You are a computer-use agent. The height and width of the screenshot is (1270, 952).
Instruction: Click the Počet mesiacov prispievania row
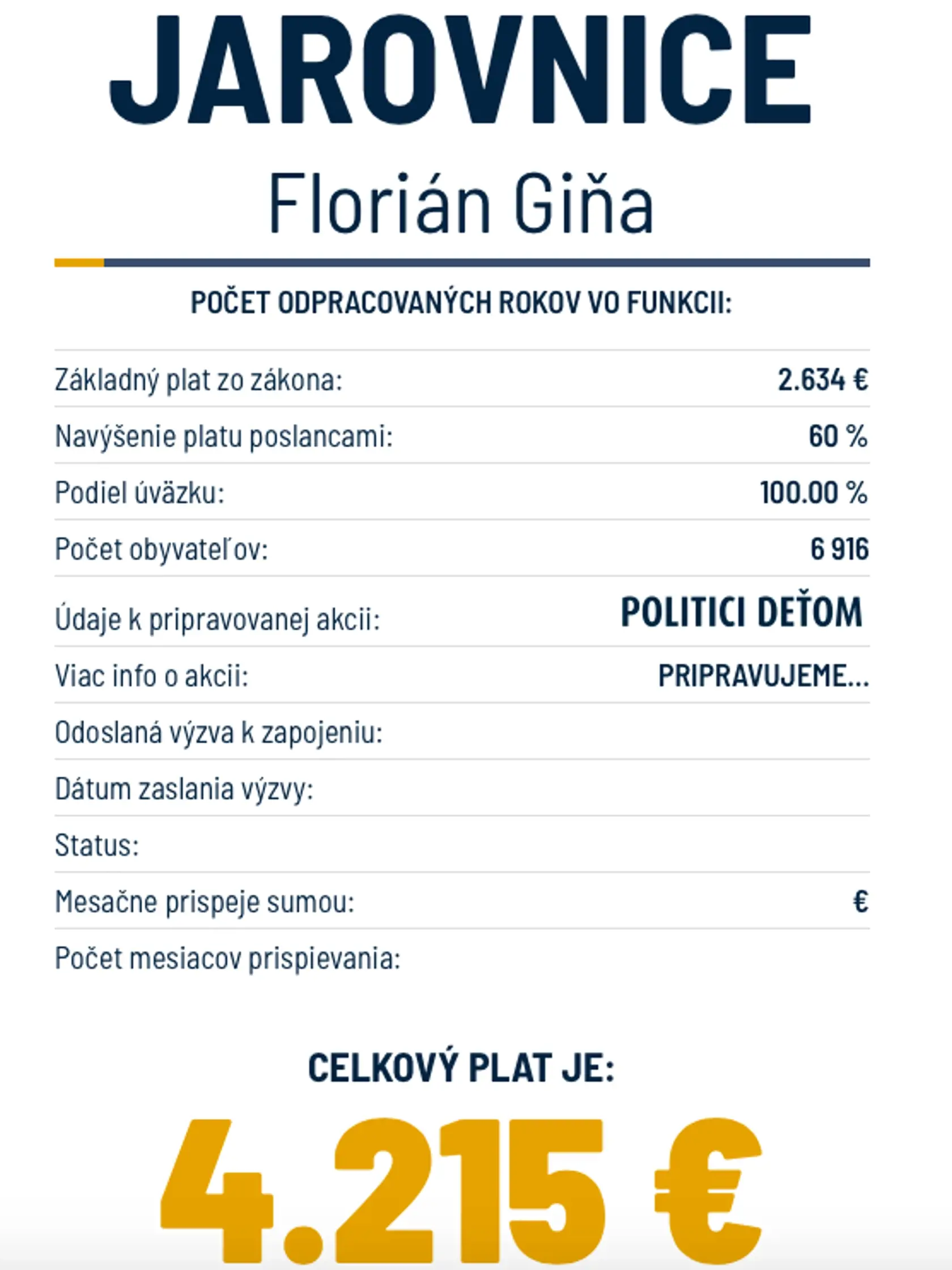(x=462, y=958)
